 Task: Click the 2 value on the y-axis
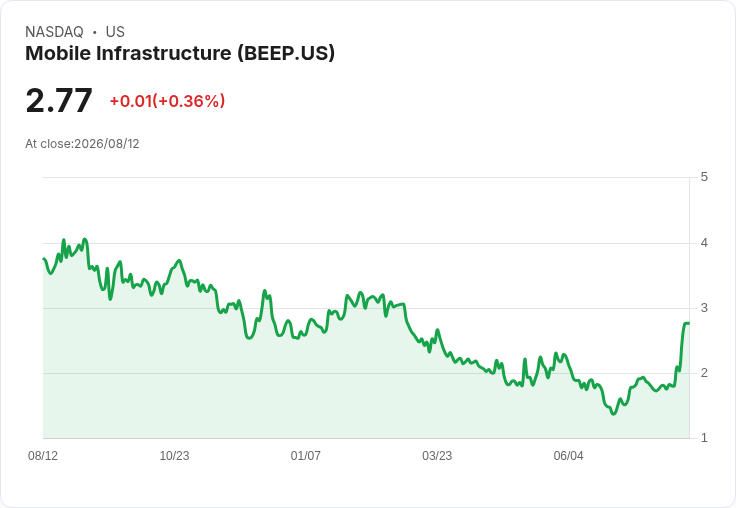tap(704, 373)
